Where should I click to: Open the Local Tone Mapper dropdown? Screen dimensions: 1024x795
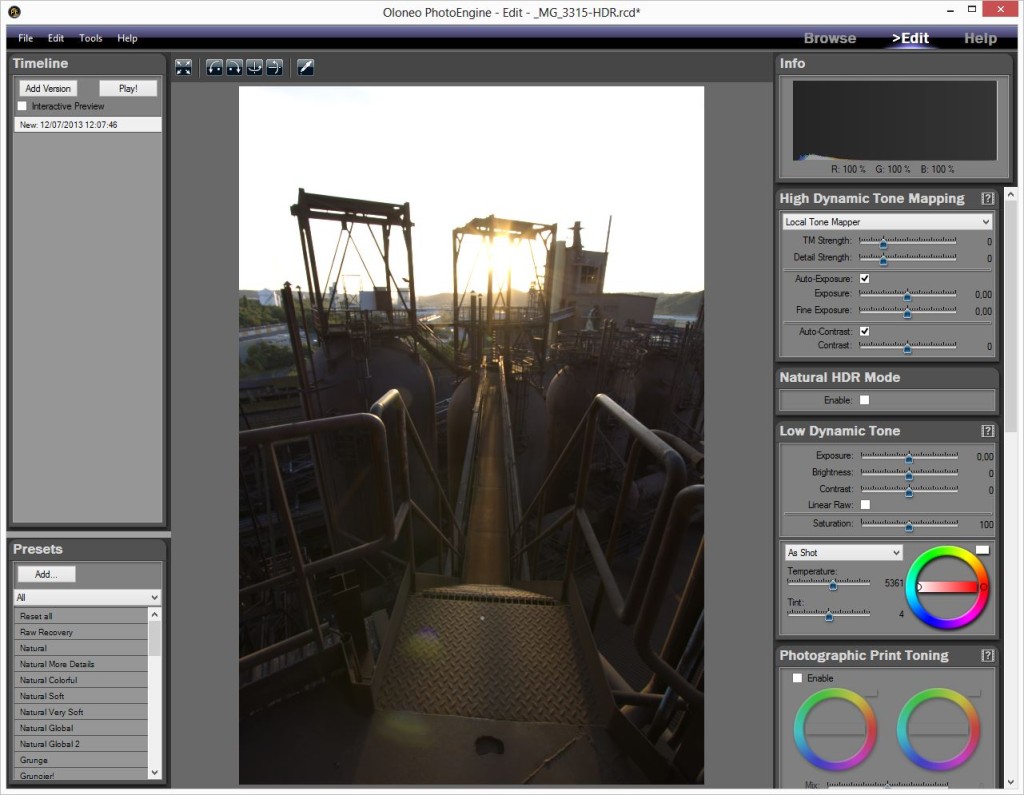pos(886,219)
